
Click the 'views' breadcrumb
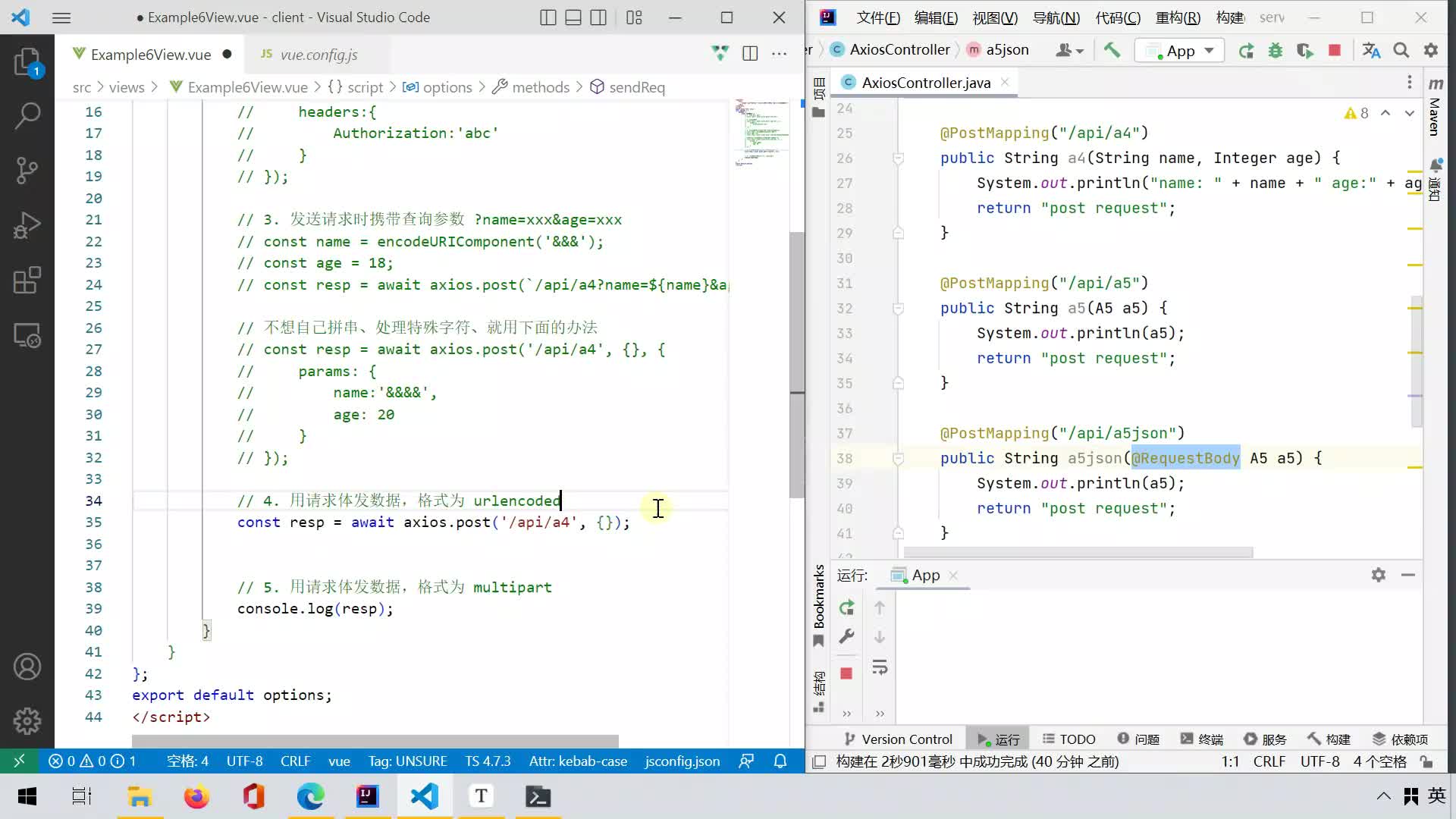[127, 87]
